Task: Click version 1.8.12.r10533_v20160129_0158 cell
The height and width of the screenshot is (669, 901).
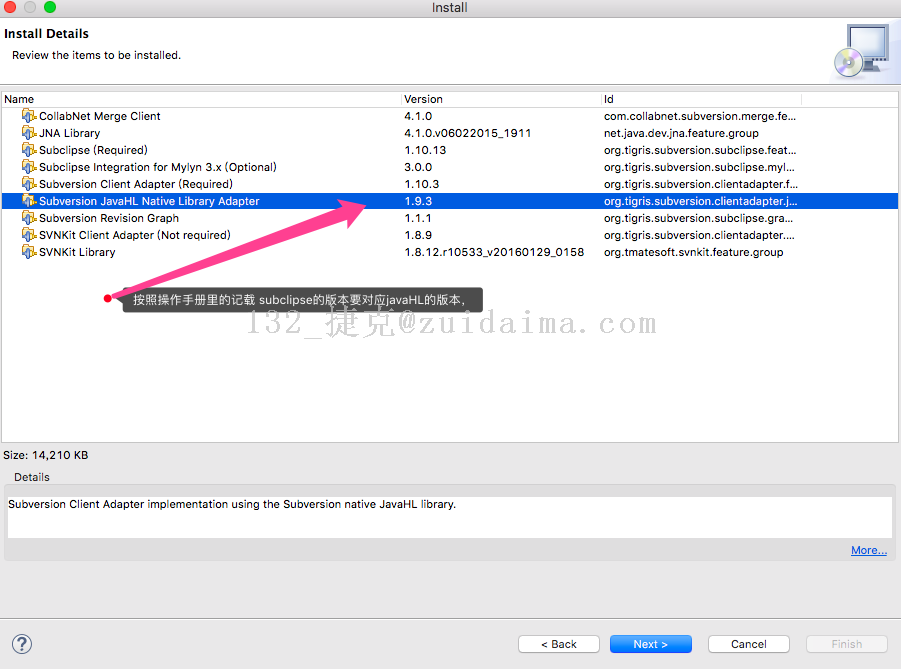Action: point(494,252)
